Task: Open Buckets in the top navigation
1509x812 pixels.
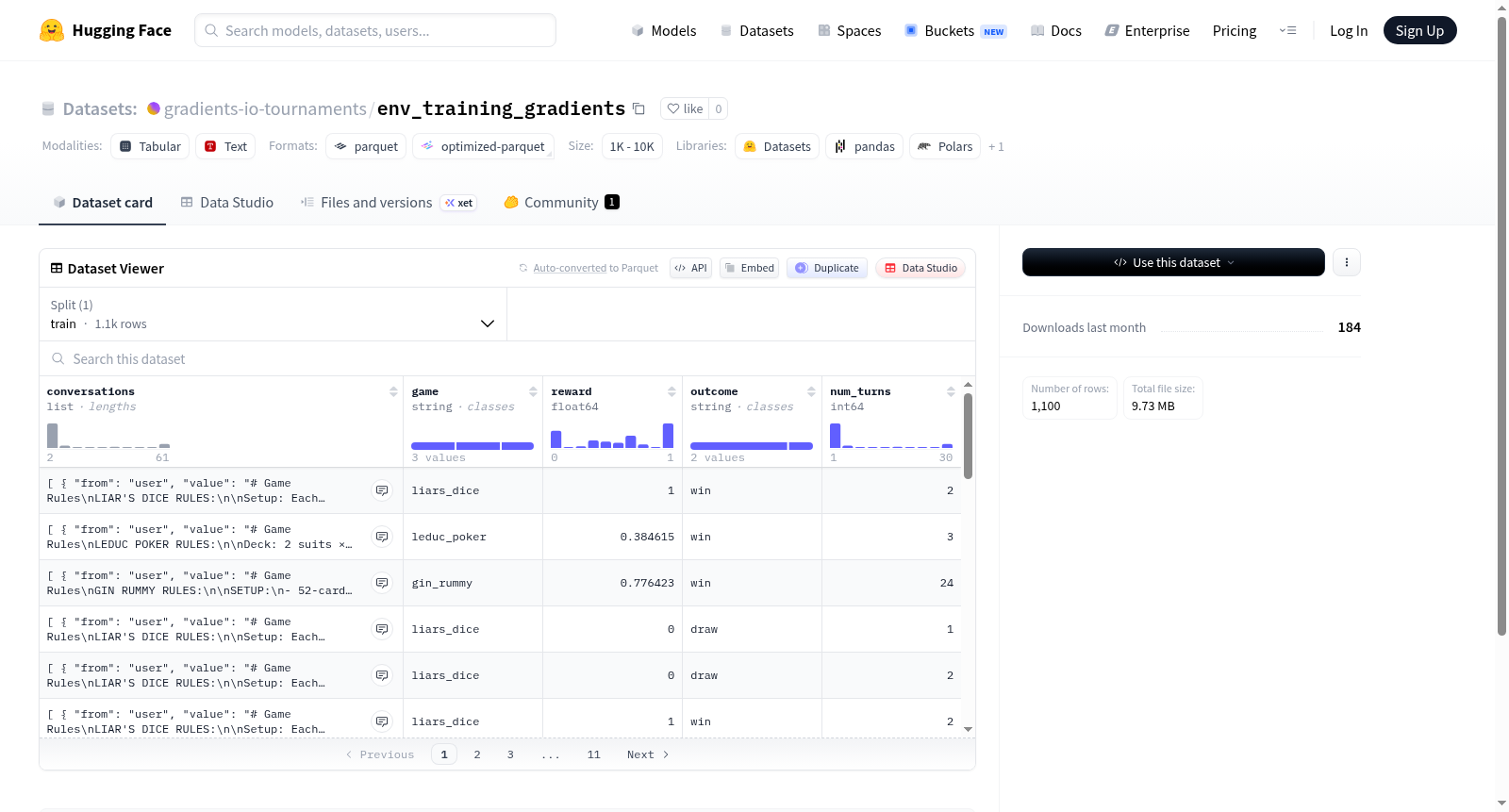Action: pyautogui.click(x=955, y=30)
